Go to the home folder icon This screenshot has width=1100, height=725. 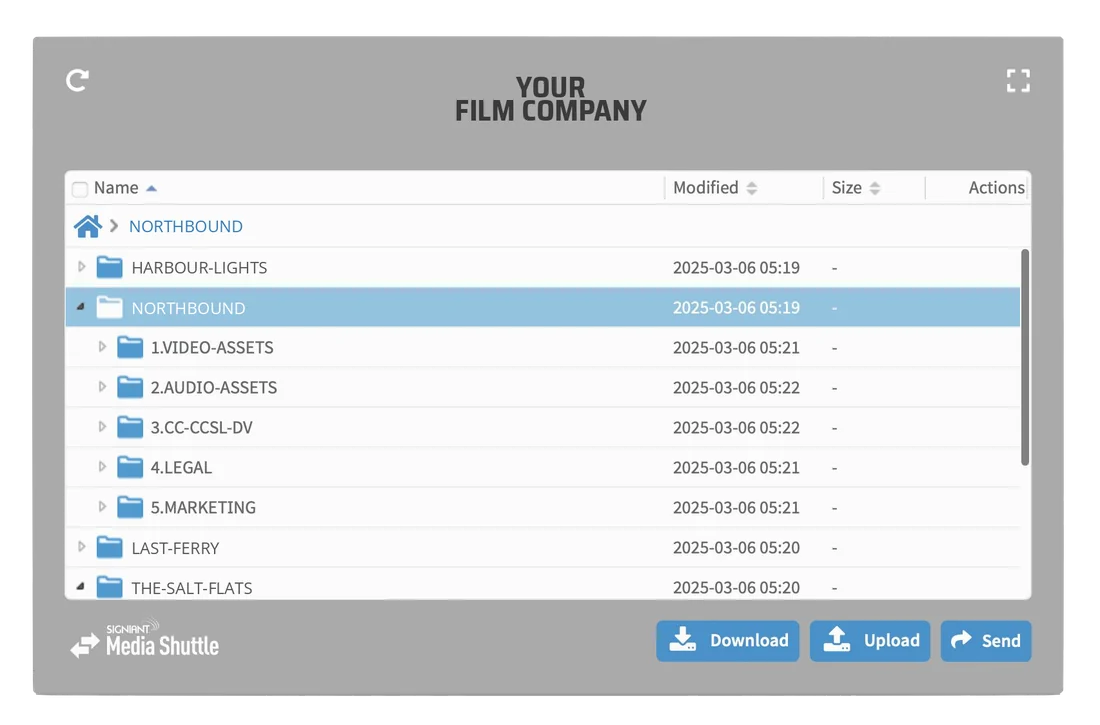pyautogui.click(x=88, y=226)
